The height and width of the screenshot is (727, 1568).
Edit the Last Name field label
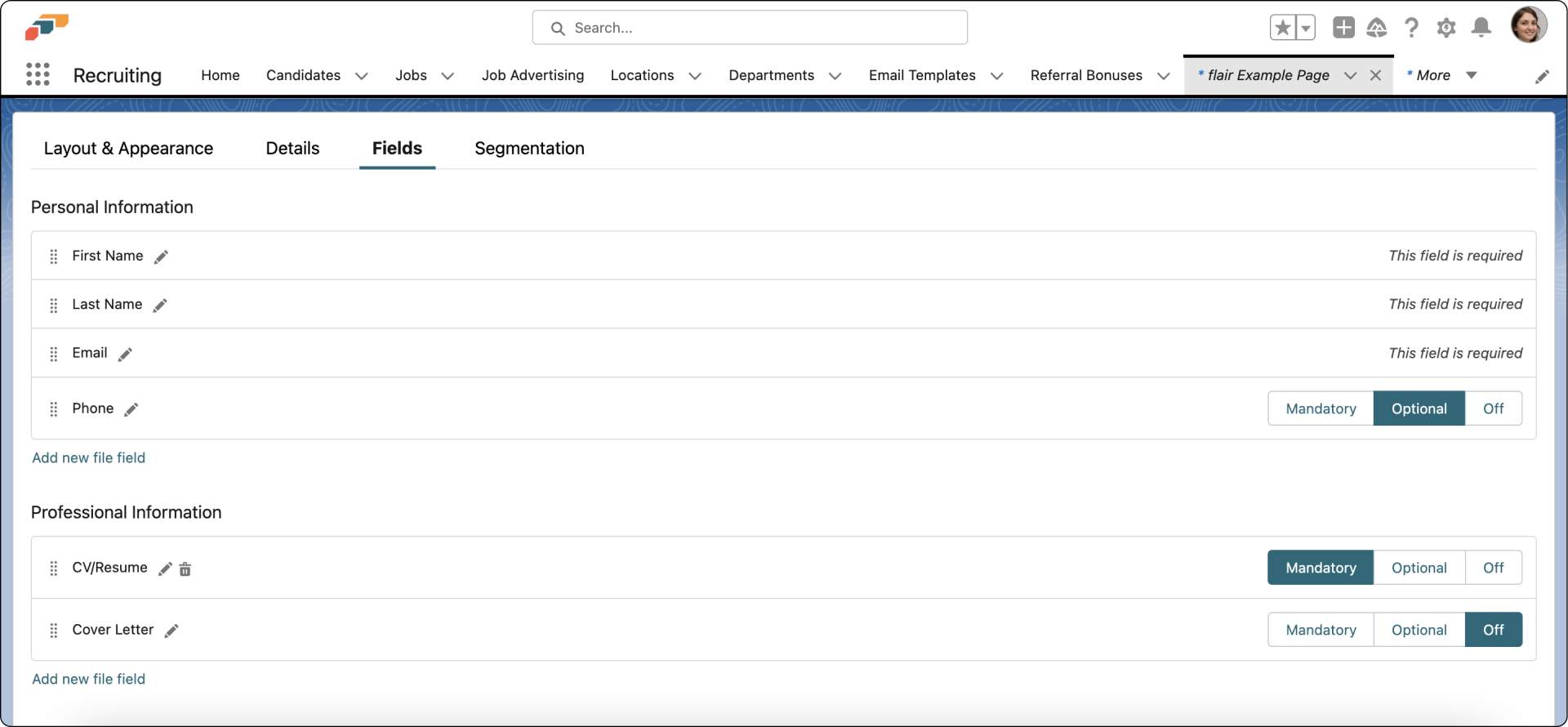[160, 305]
